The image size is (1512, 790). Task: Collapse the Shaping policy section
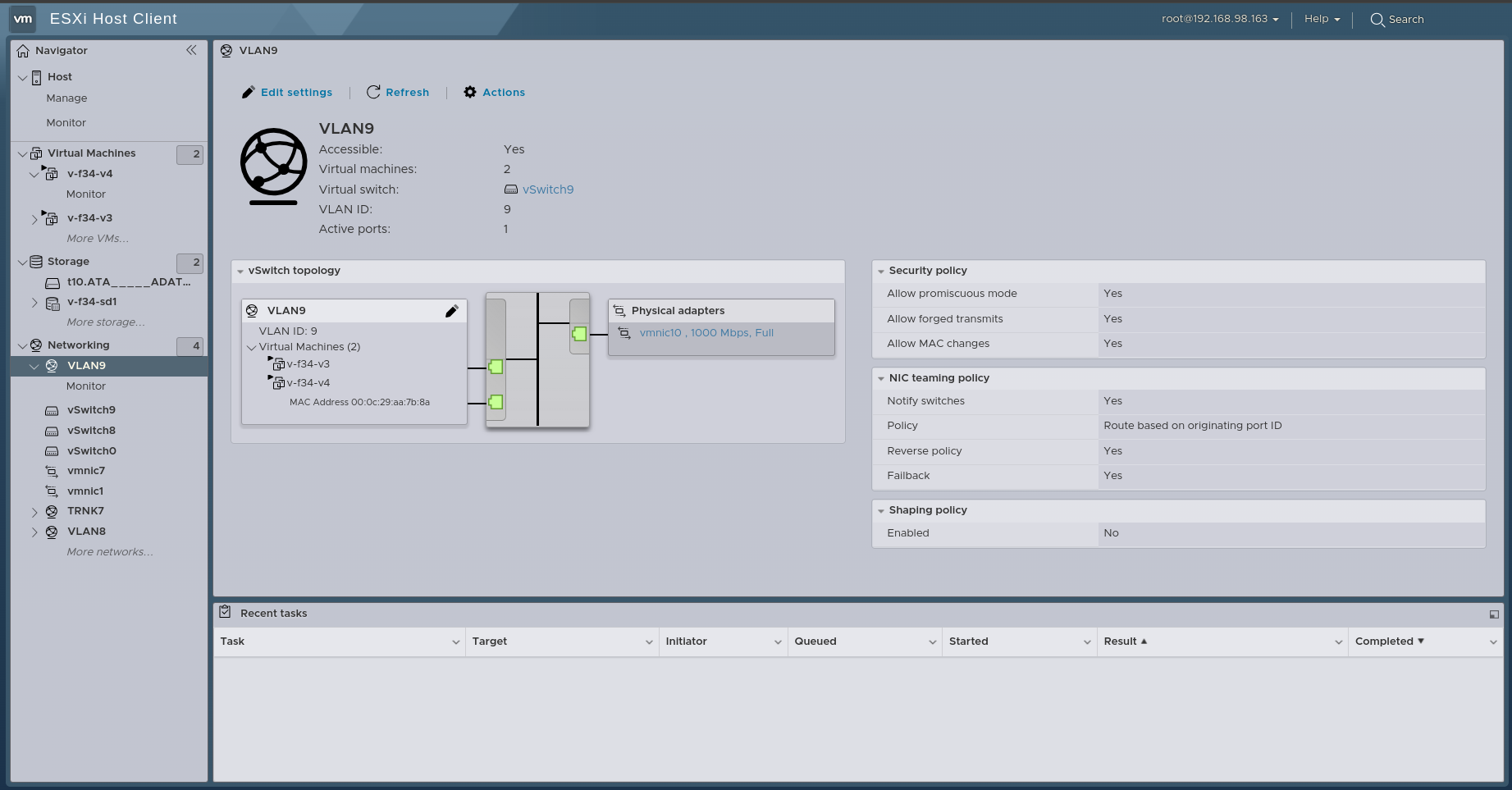click(881, 510)
